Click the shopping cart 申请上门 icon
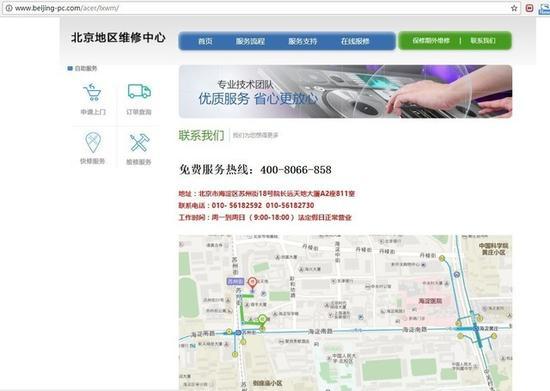The width and height of the screenshot is (550, 391). (x=93, y=92)
